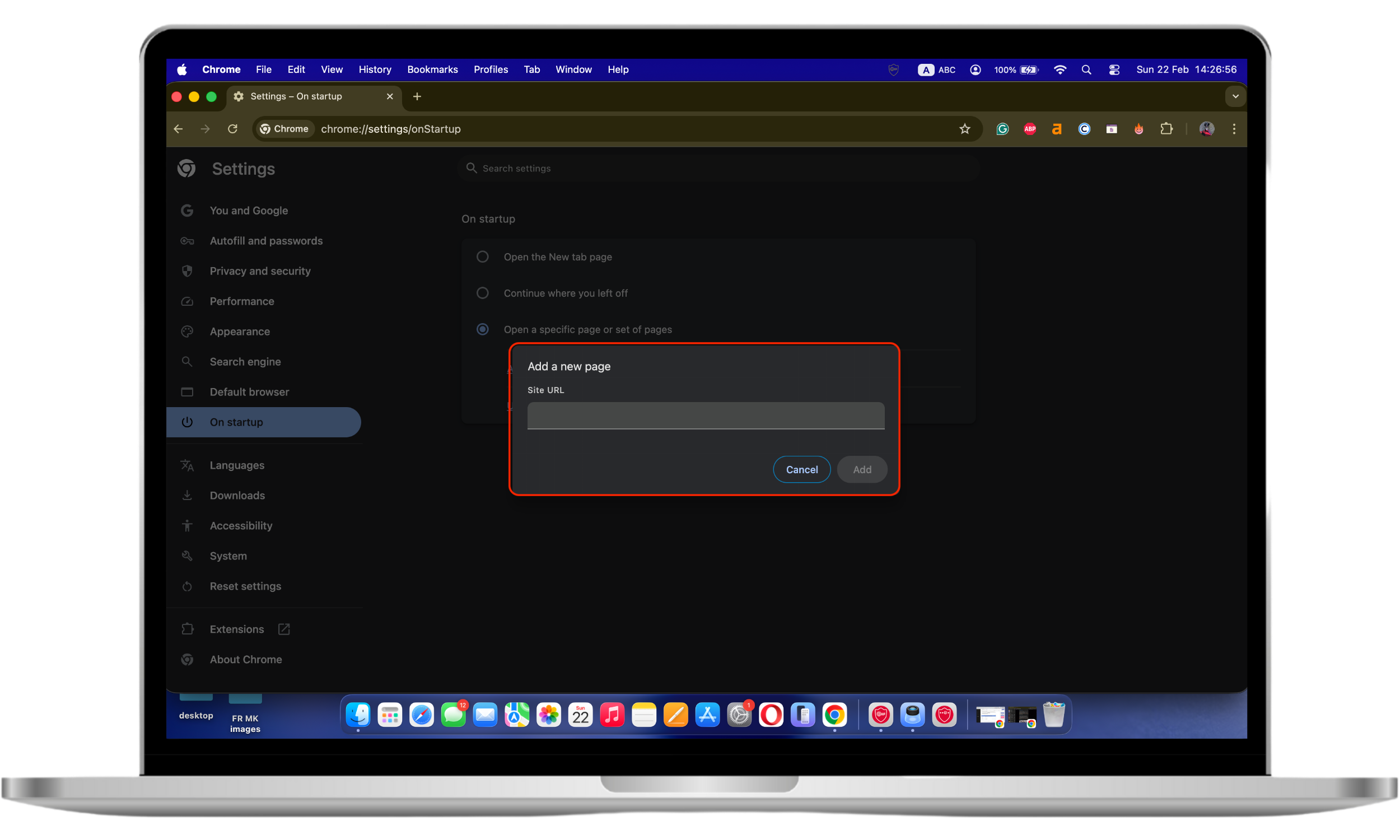Image resolution: width=1400 pixels, height=840 pixels.
Task: Open the three-dot Chrome menu
Action: 1234,128
